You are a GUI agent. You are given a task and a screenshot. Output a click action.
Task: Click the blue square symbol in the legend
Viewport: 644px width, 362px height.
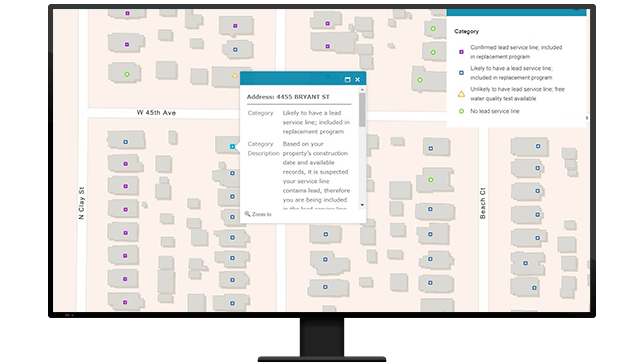[x=461, y=73]
